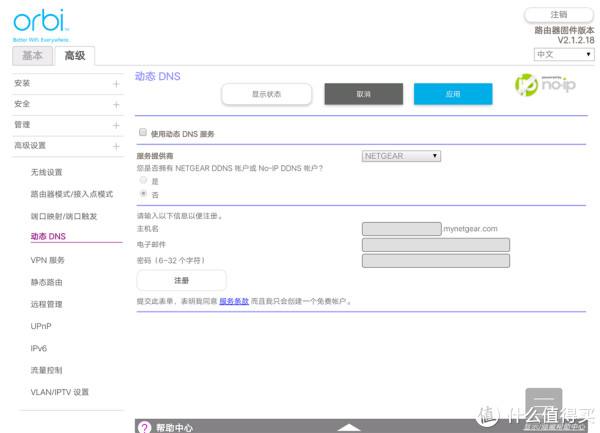Open the 中文 language dropdown
Viewport: 600px width, 433px height.
click(564, 54)
